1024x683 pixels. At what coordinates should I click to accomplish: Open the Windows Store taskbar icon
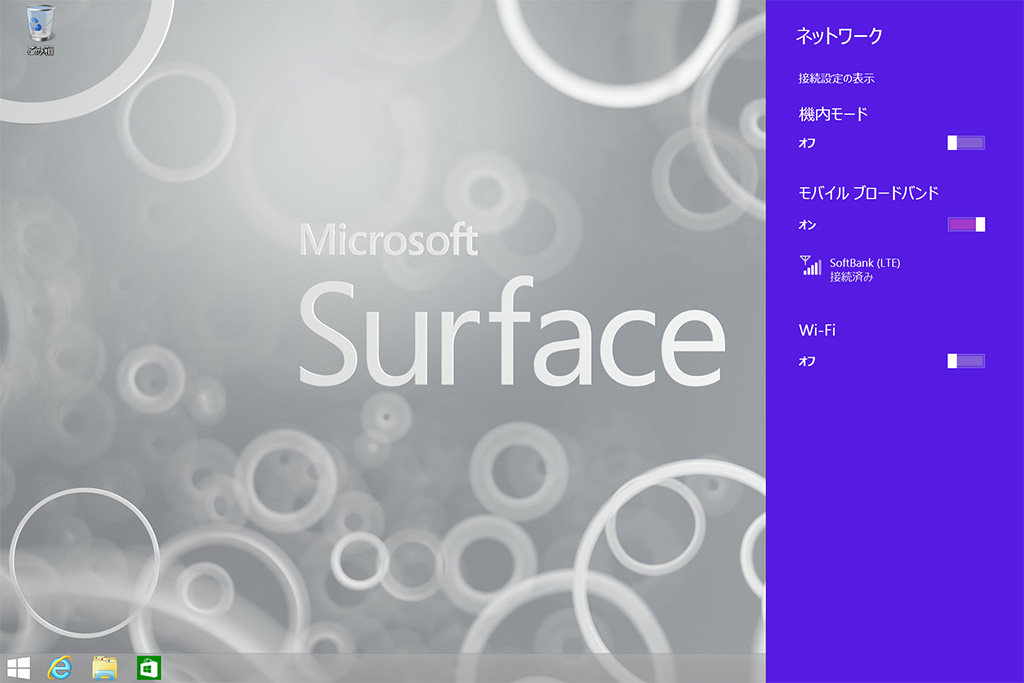149,668
